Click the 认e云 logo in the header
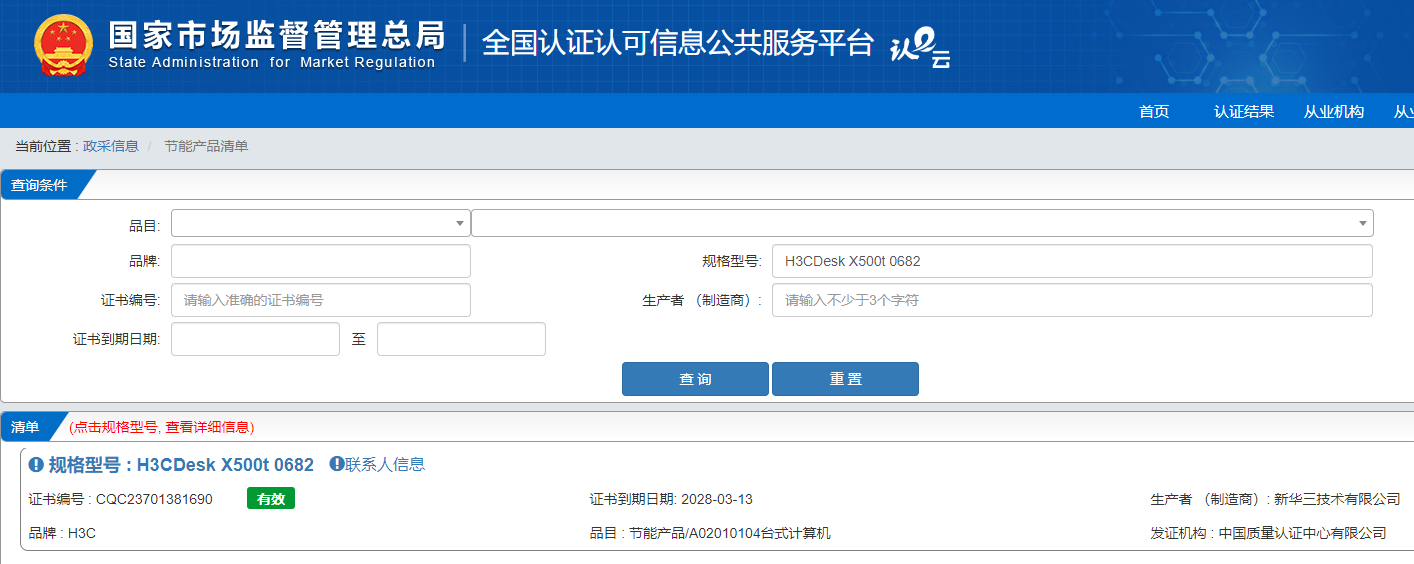Image resolution: width=1414 pixels, height=564 pixels. pyautogui.click(x=920, y=46)
